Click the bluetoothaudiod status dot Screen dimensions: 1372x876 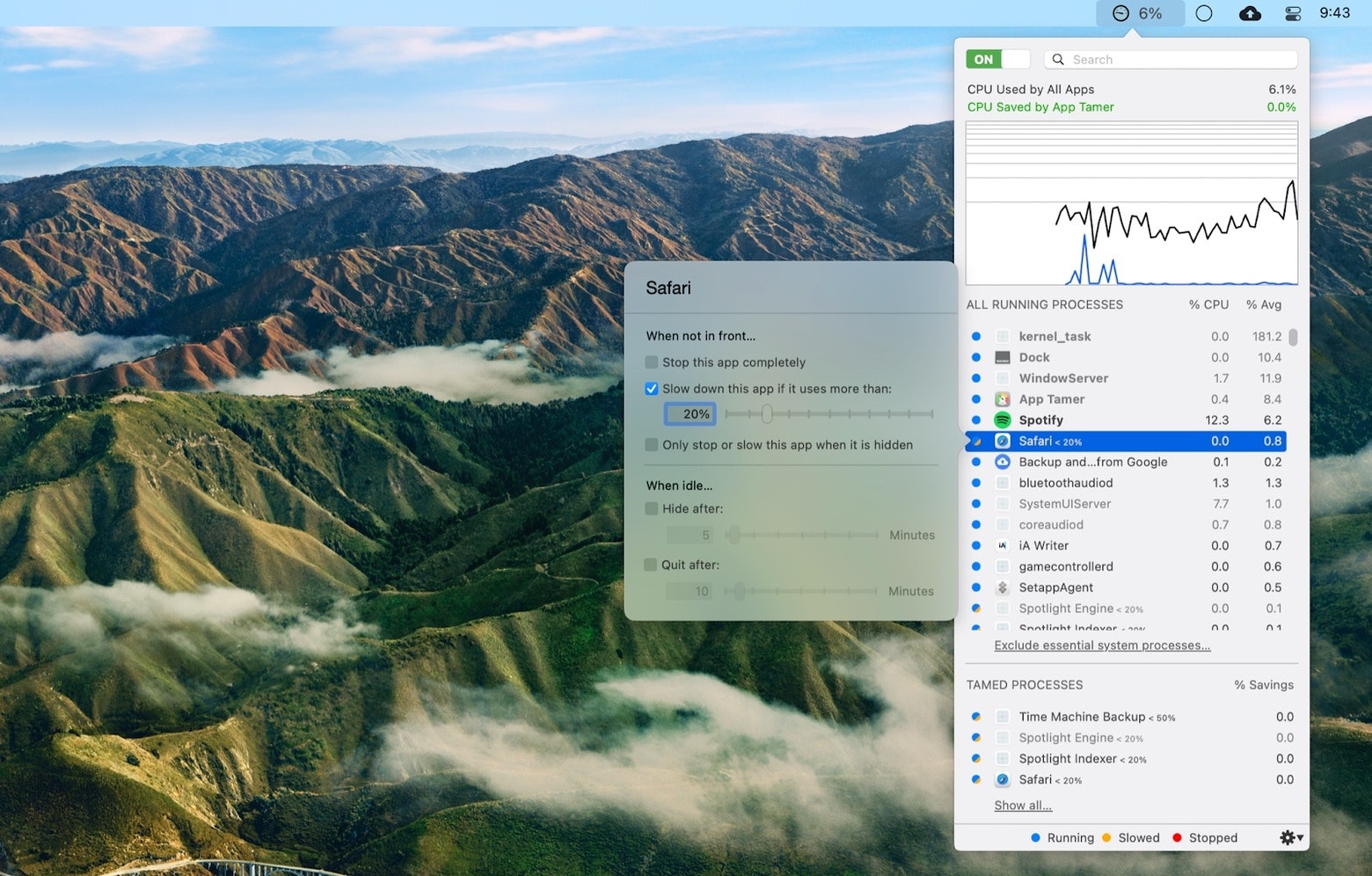pyautogui.click(x=976, y=483)
